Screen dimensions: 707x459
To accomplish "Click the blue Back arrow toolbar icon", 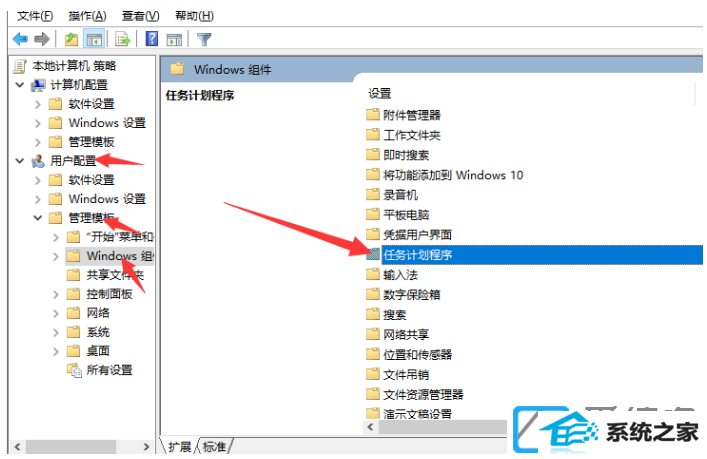I will point(20,39).
